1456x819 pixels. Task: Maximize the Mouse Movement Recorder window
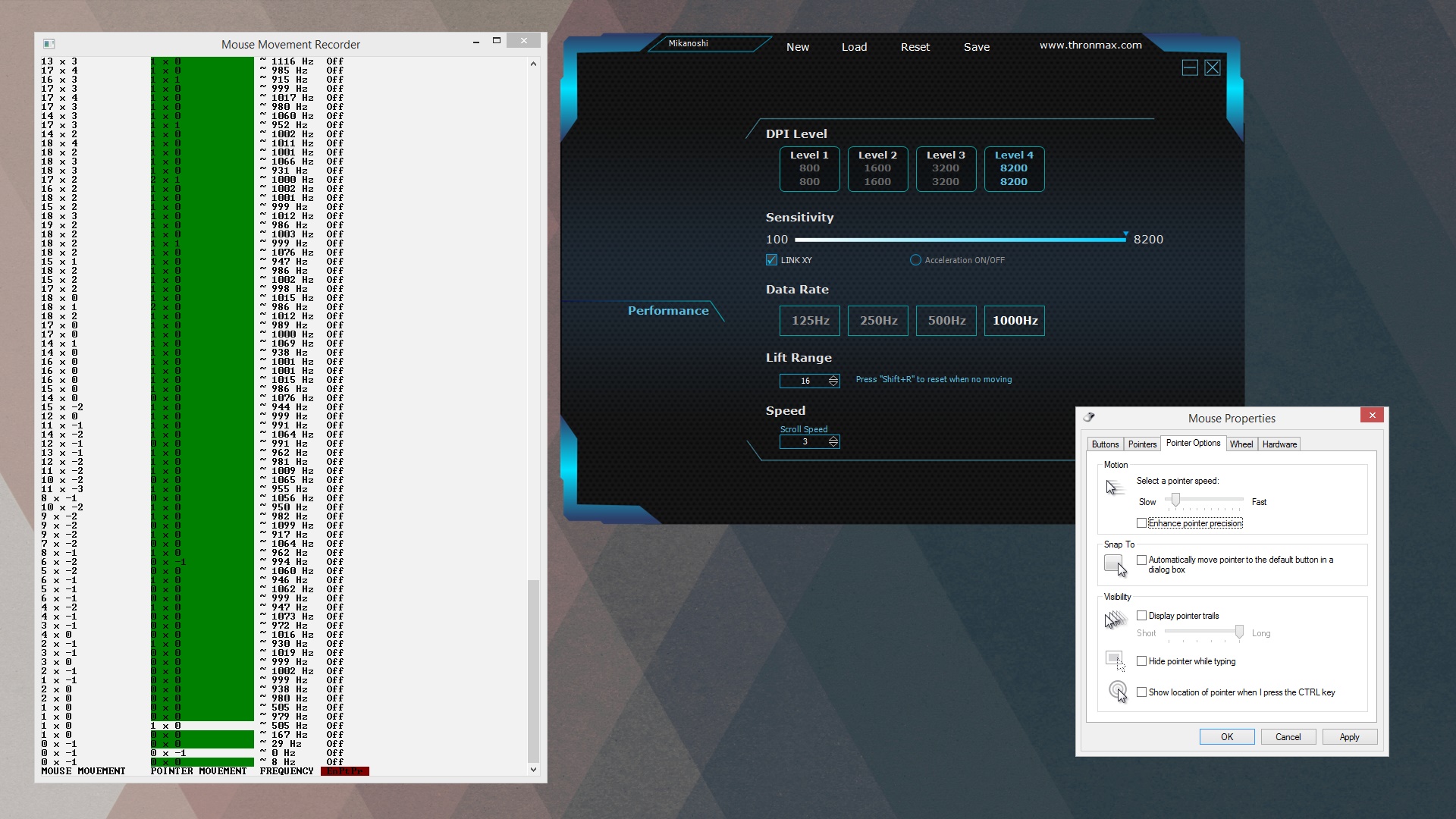pos(497,41)
